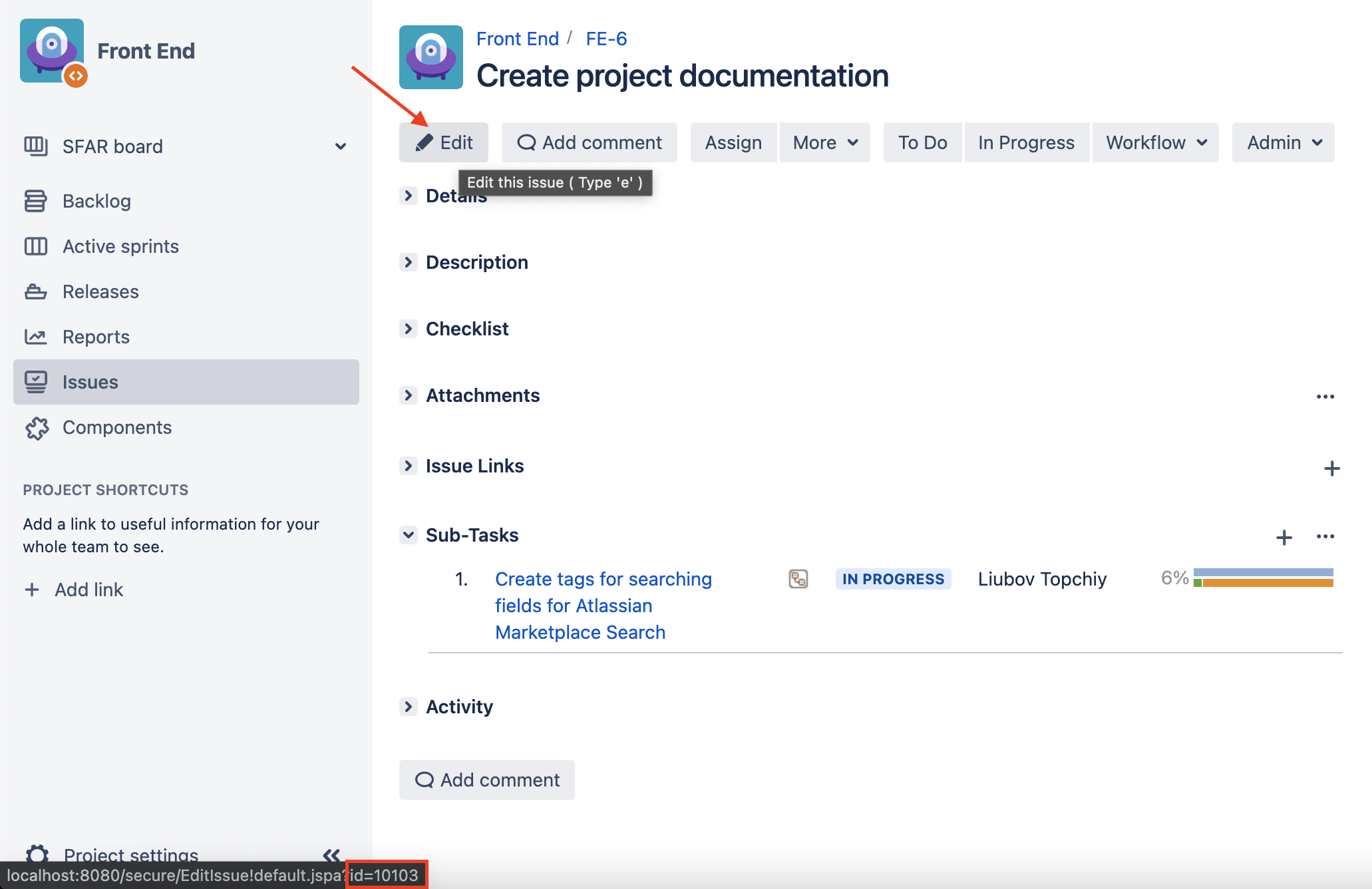1372x889 pixels.
Task: Click plus icon beside Issue Links
Action: 1331,468
